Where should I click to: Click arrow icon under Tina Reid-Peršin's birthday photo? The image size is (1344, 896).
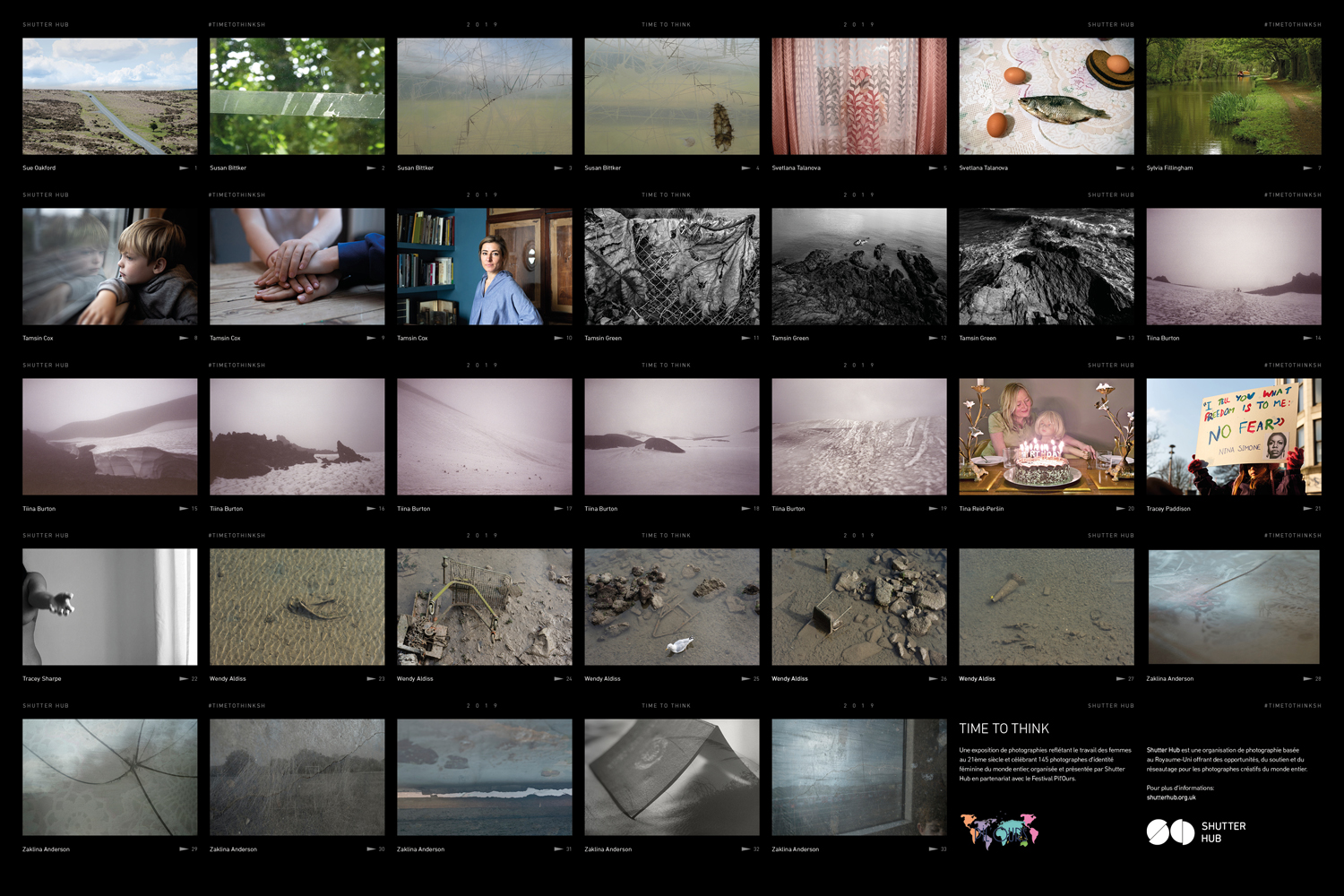pyautogui.click(x=1120, y=509)
